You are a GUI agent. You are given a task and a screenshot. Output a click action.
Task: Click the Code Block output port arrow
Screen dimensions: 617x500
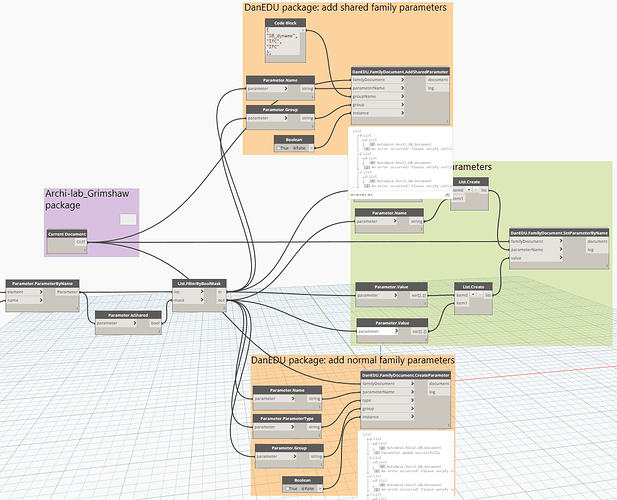[x=303, y=30]
